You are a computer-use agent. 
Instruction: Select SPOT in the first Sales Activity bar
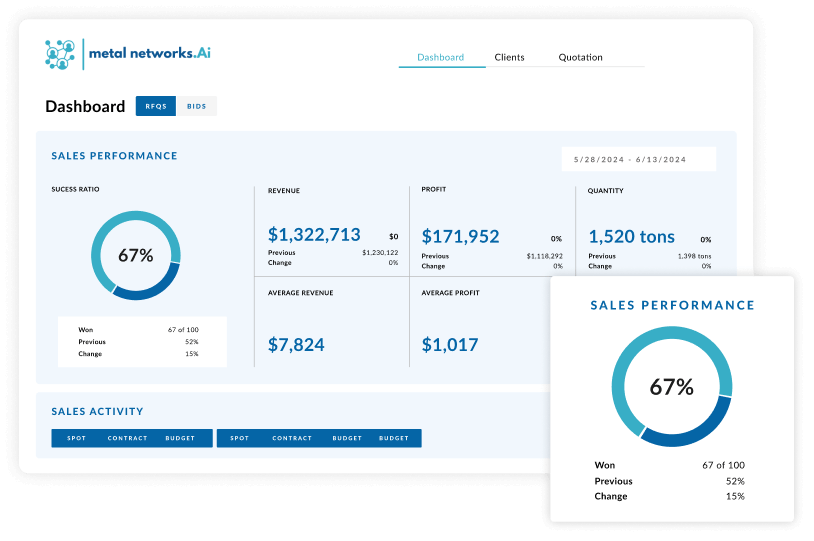[x=77, y=438]
